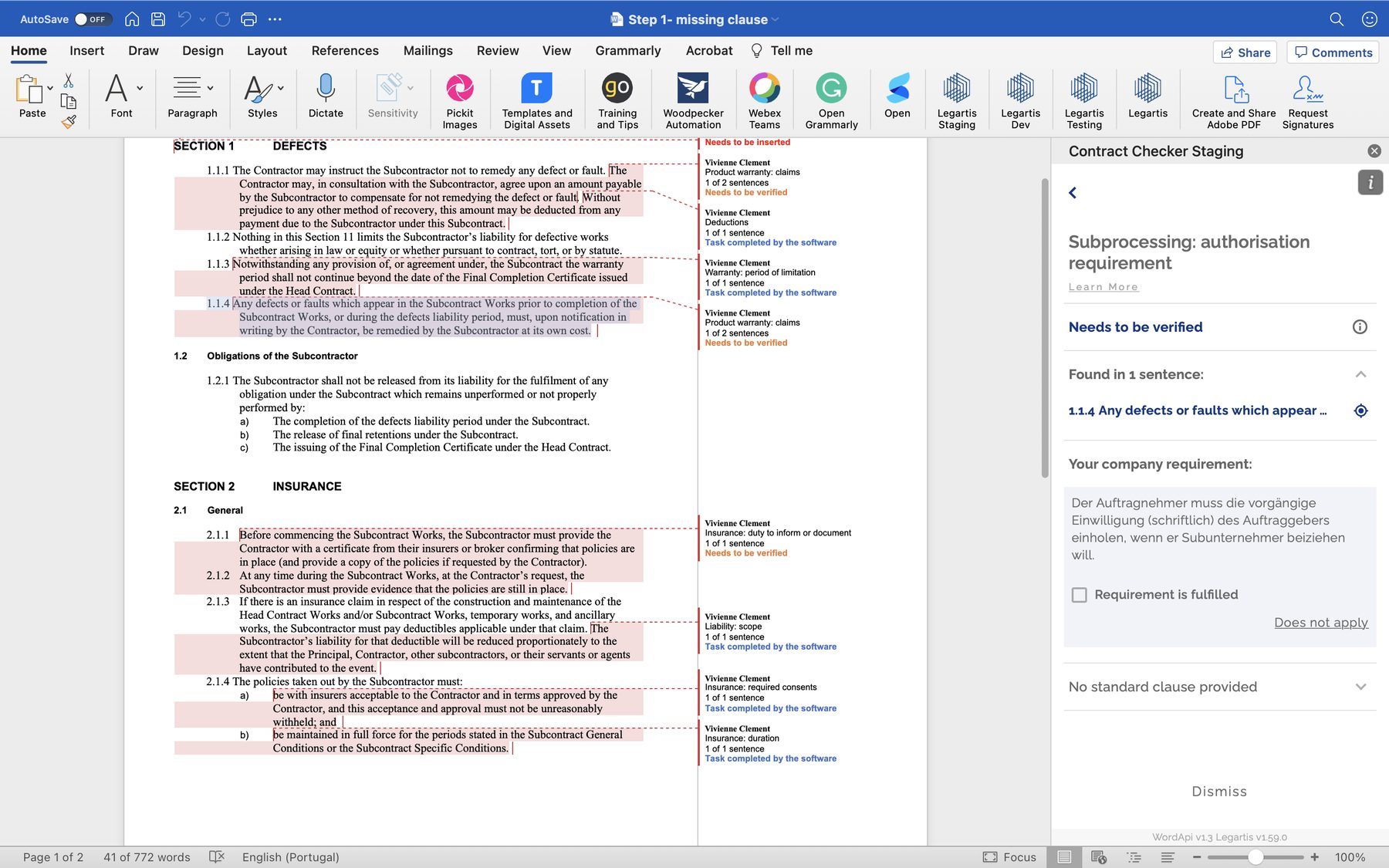Undo the last action
1389x868 pixels.
tap(184, 19)
